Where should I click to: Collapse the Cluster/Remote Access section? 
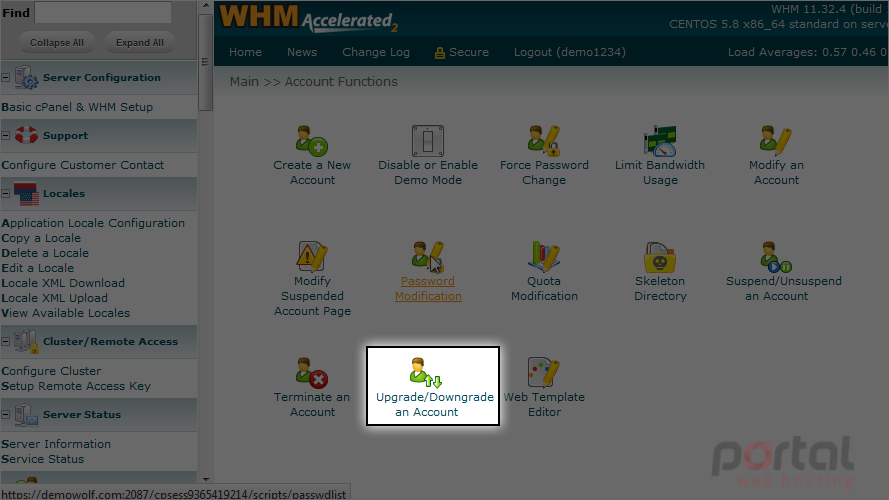click(x=6, y=341)
